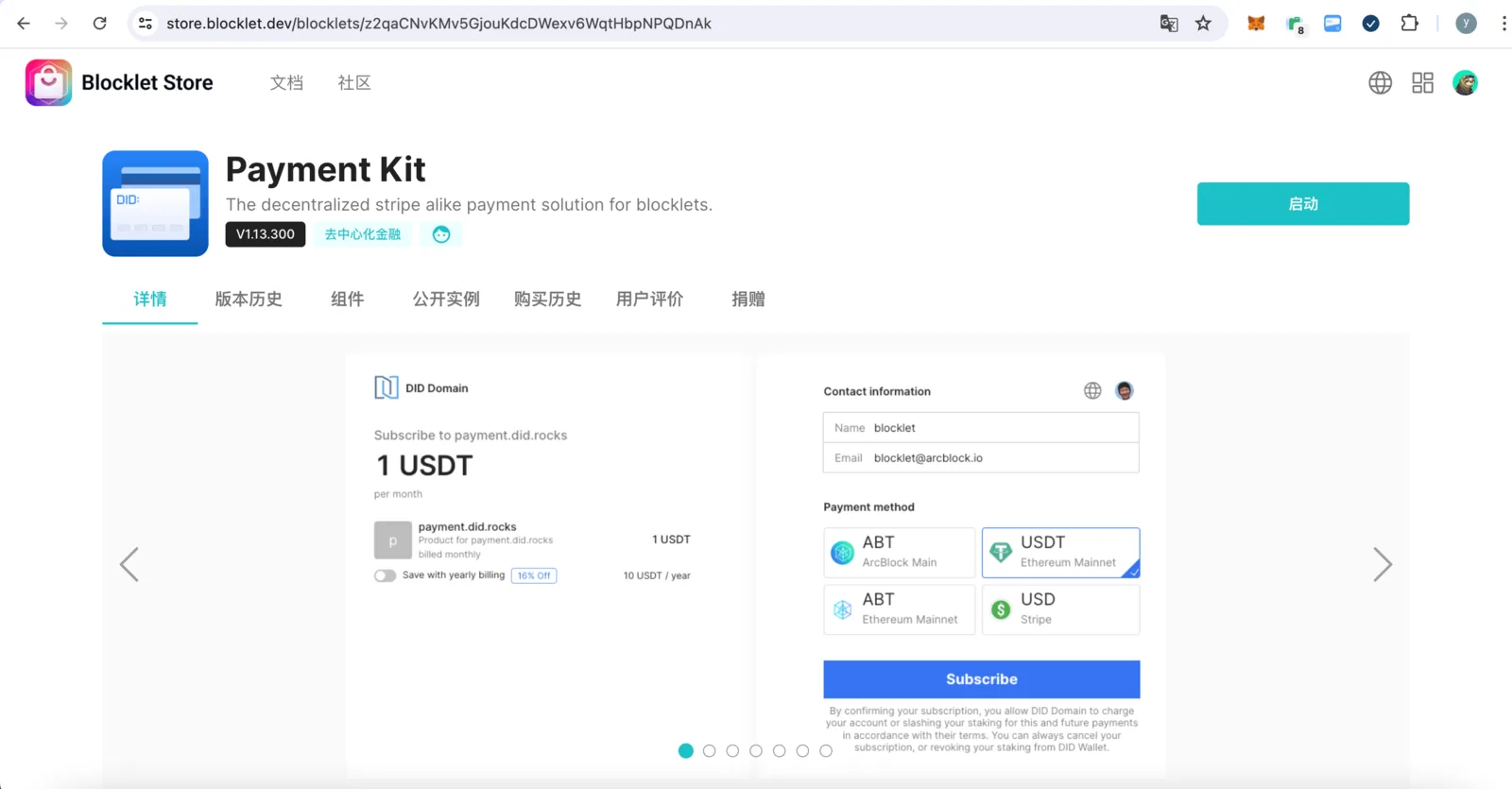This screenshot has width=1512, height=789.
Task: Click the Blocklet Store logo
Action: 48,82
